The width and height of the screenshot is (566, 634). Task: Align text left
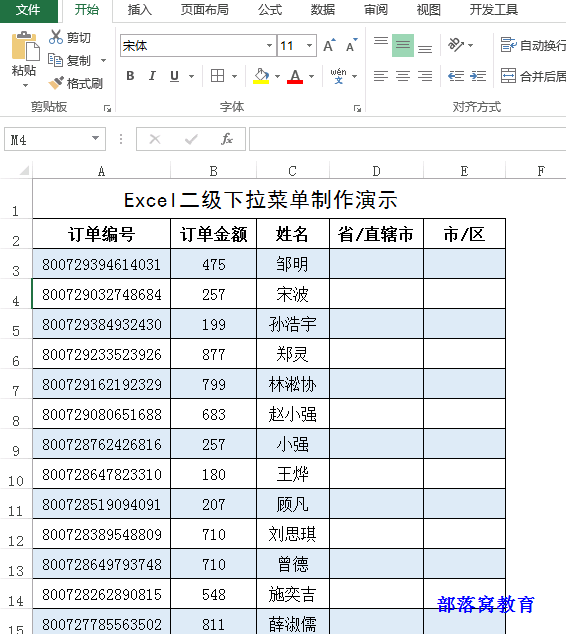point(380,76)
